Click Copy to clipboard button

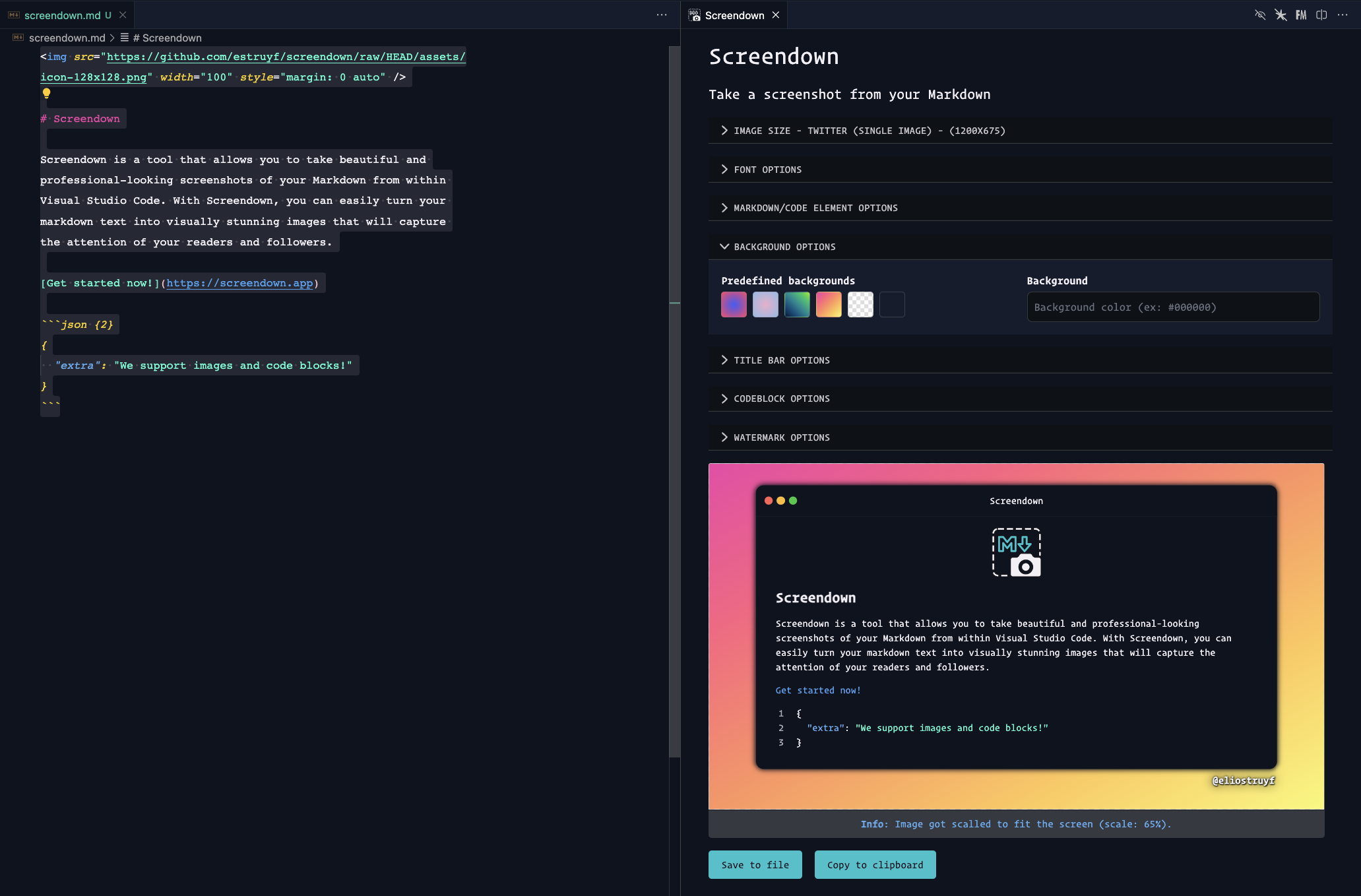click(x=875, y=864)
